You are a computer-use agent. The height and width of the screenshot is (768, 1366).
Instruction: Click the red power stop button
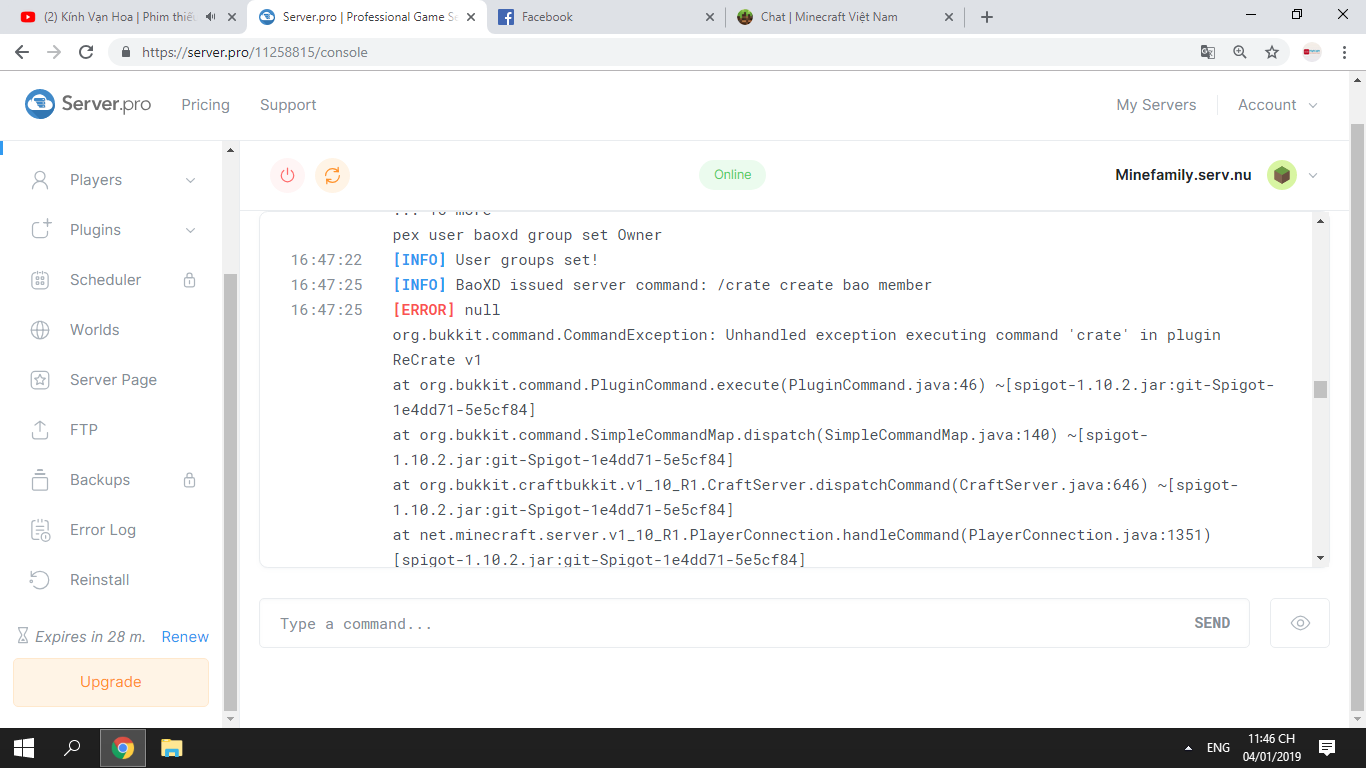(287, 175)
